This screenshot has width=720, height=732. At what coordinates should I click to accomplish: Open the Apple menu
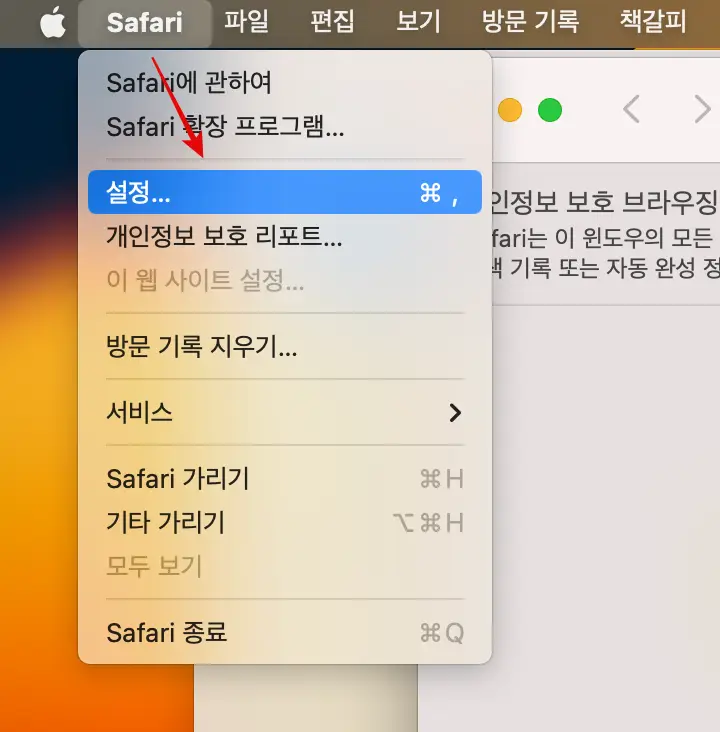(x=53, y=22)
